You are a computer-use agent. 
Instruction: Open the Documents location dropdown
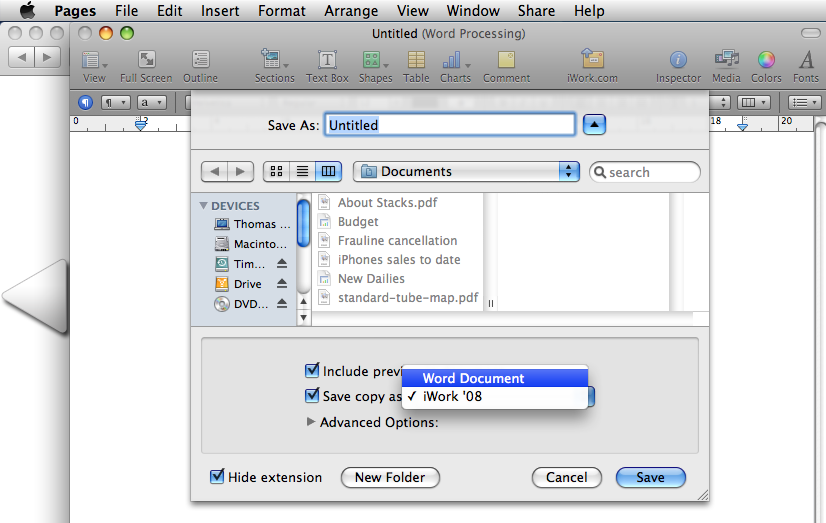[466, 171]
